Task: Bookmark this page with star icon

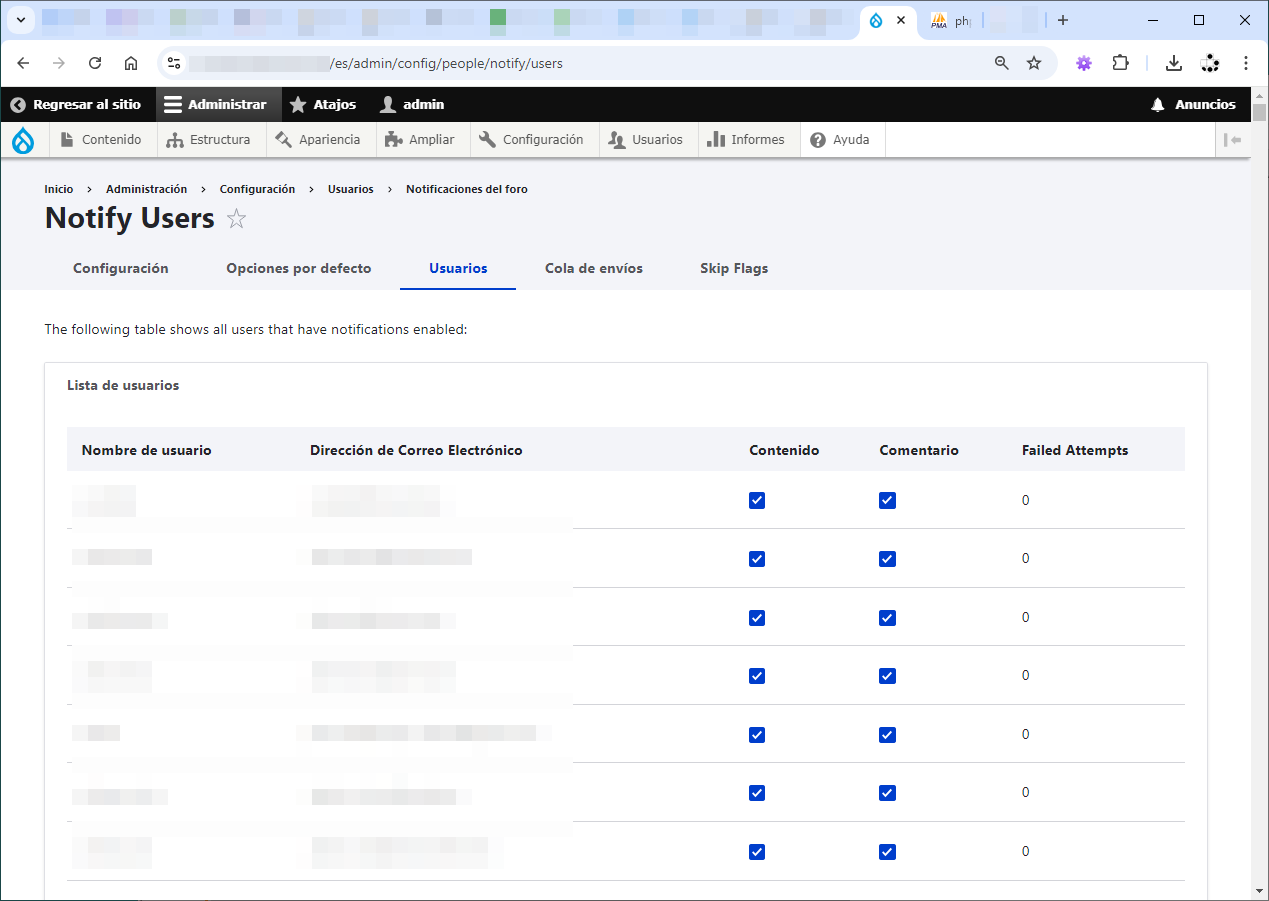Action: click(x=1034, y=63)
